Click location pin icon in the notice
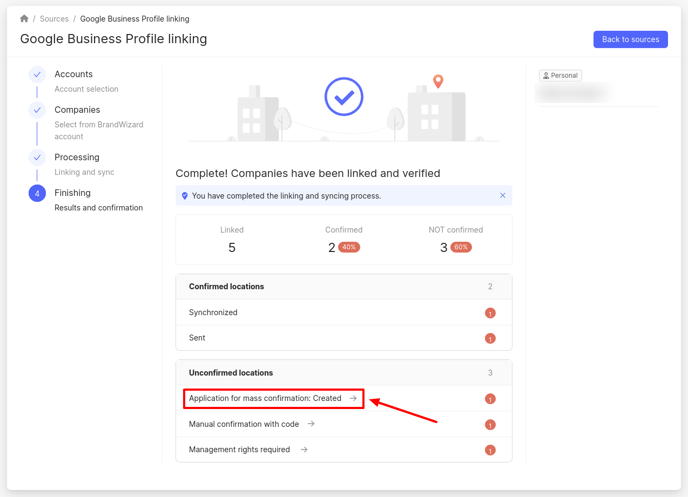 tap(185, 196)
